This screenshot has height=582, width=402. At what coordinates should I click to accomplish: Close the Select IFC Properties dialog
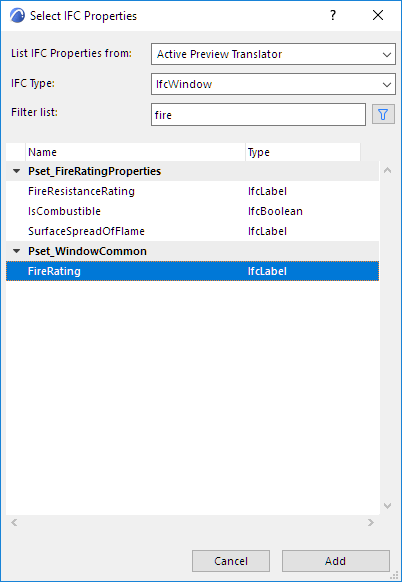[x=378, y=15]
